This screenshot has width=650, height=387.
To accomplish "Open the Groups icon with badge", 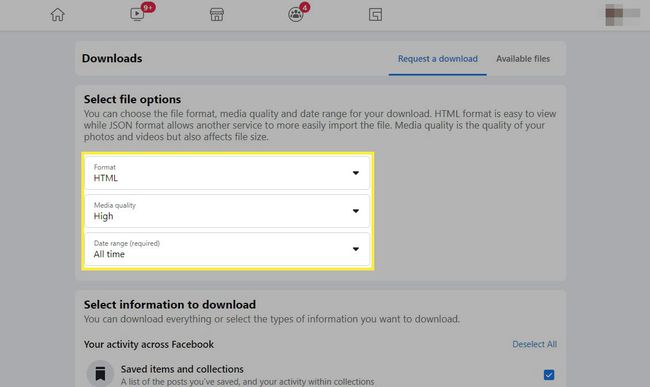I will coord(296,15).
